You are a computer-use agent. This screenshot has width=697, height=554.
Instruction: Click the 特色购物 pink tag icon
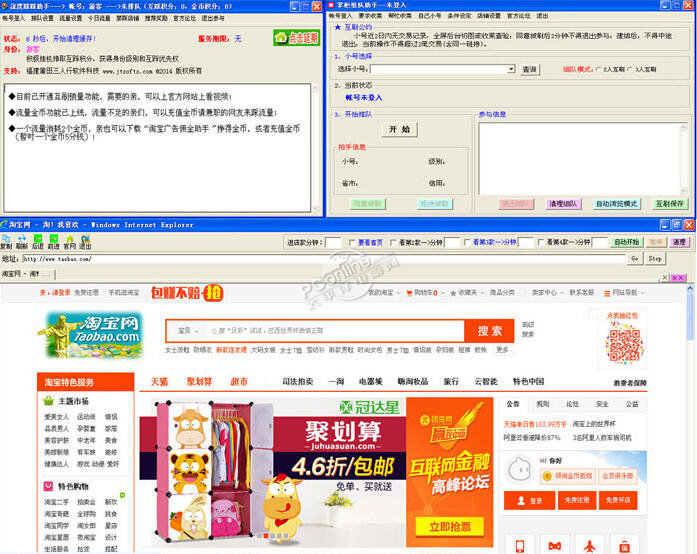tap(48, 486)
